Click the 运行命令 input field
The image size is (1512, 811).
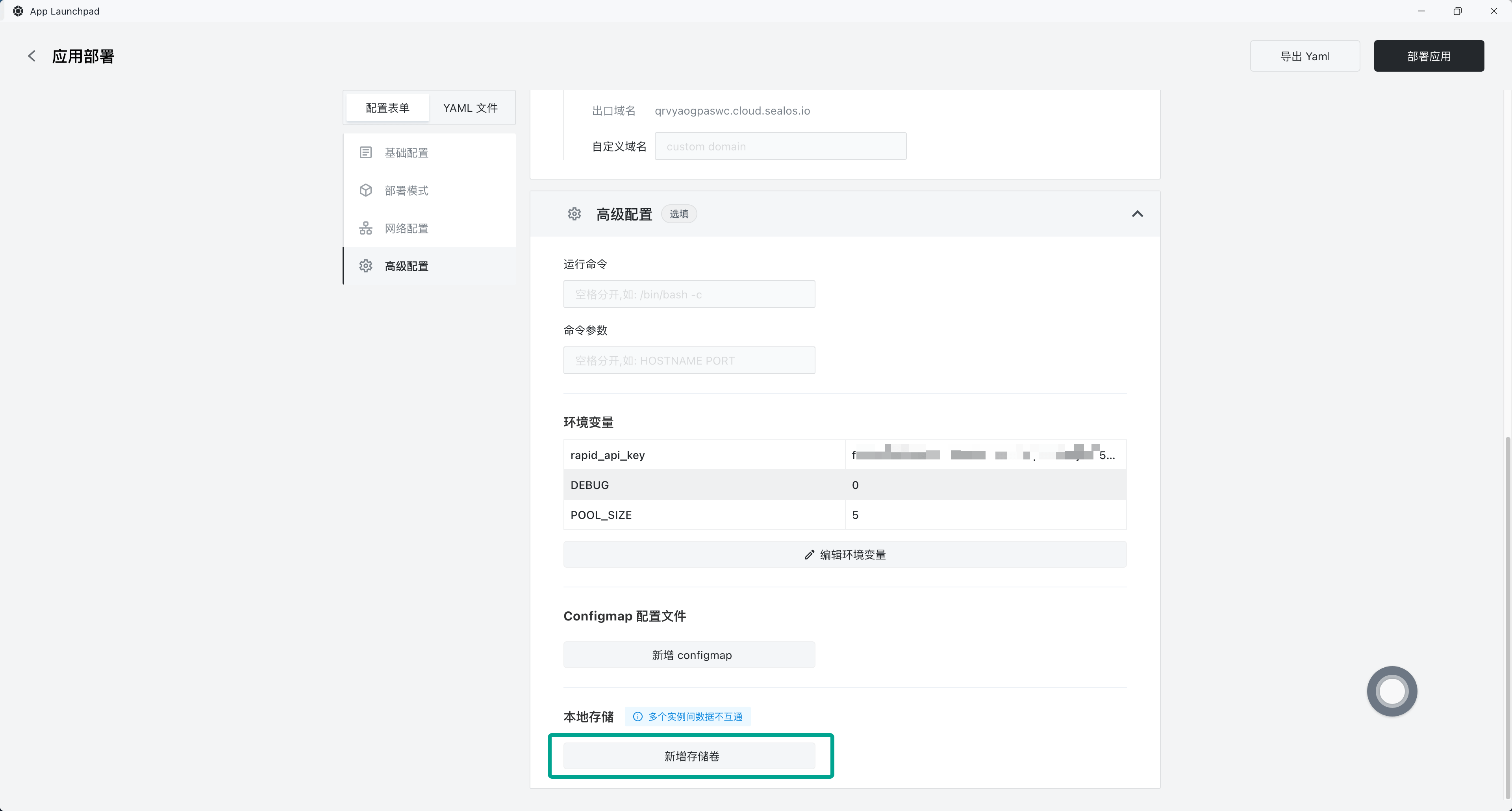[x=689, y=294]
